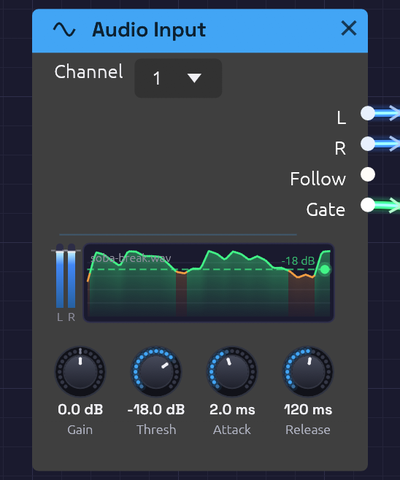Click the Follow output port
The width and height of the screenshot is (400, 480).
pos(368,174)
